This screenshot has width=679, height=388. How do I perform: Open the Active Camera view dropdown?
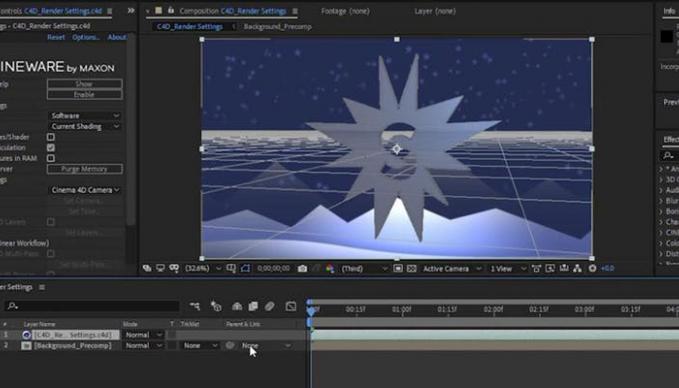[x=452, y=269]
